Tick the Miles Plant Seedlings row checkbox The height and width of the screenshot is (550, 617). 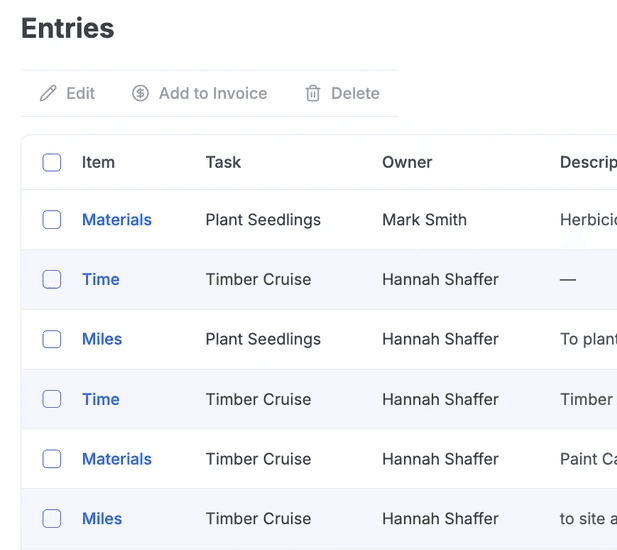click(x=52, y=340)
